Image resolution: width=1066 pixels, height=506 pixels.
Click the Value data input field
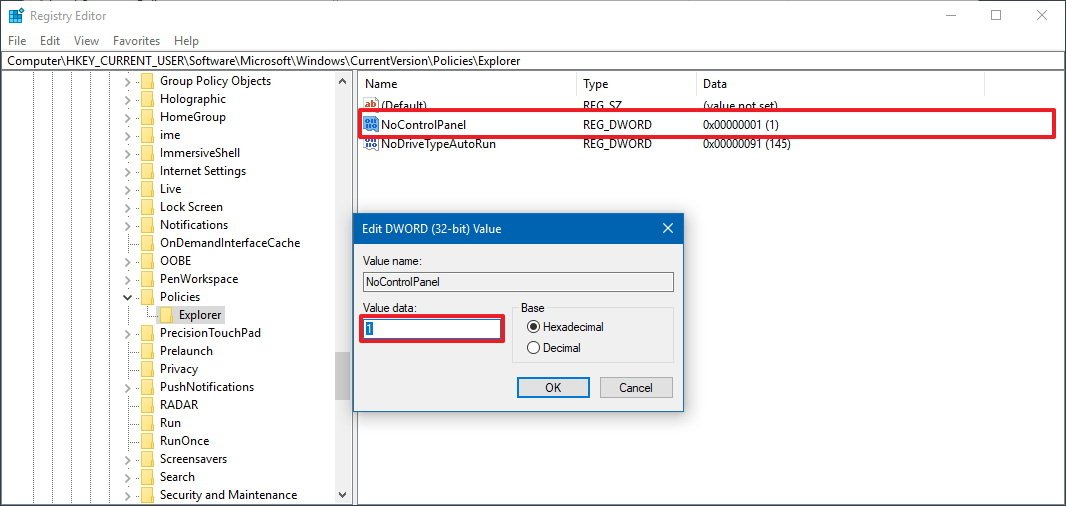tap(432, 329)
